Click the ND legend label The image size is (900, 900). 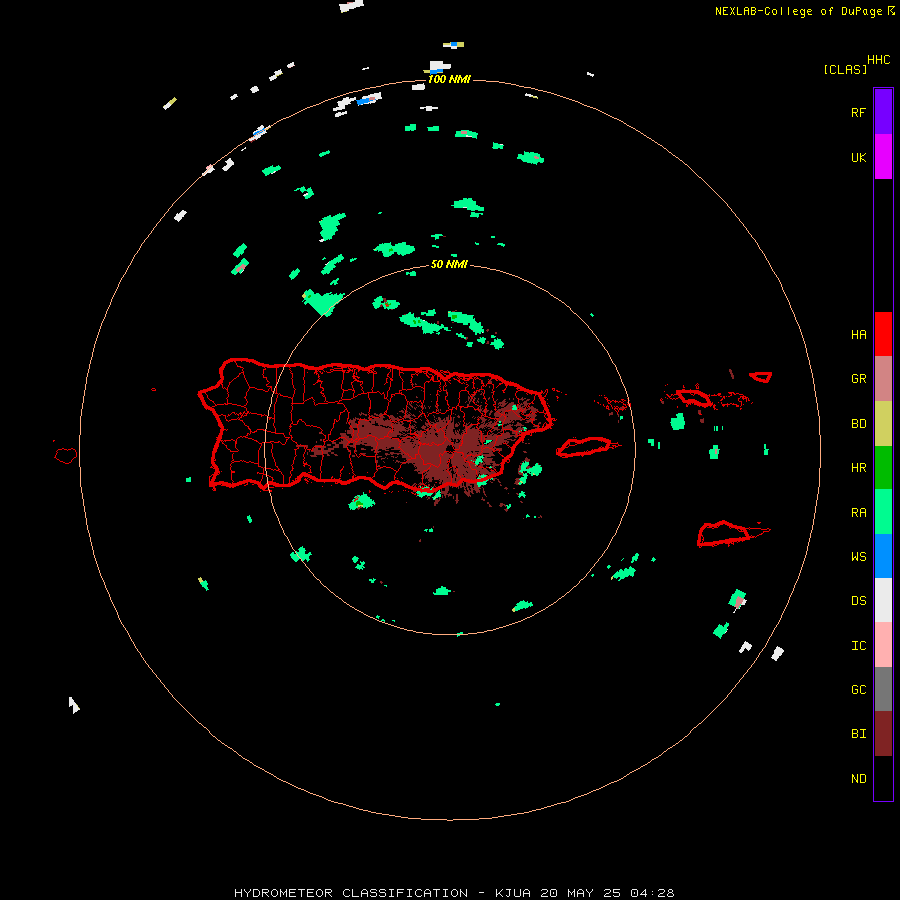point(858,779)
